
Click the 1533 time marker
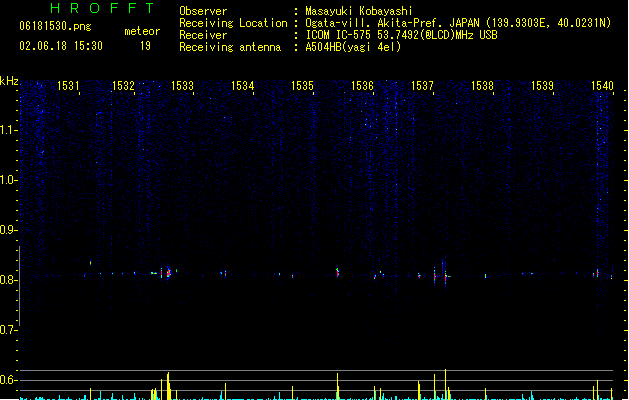point(183,86)
